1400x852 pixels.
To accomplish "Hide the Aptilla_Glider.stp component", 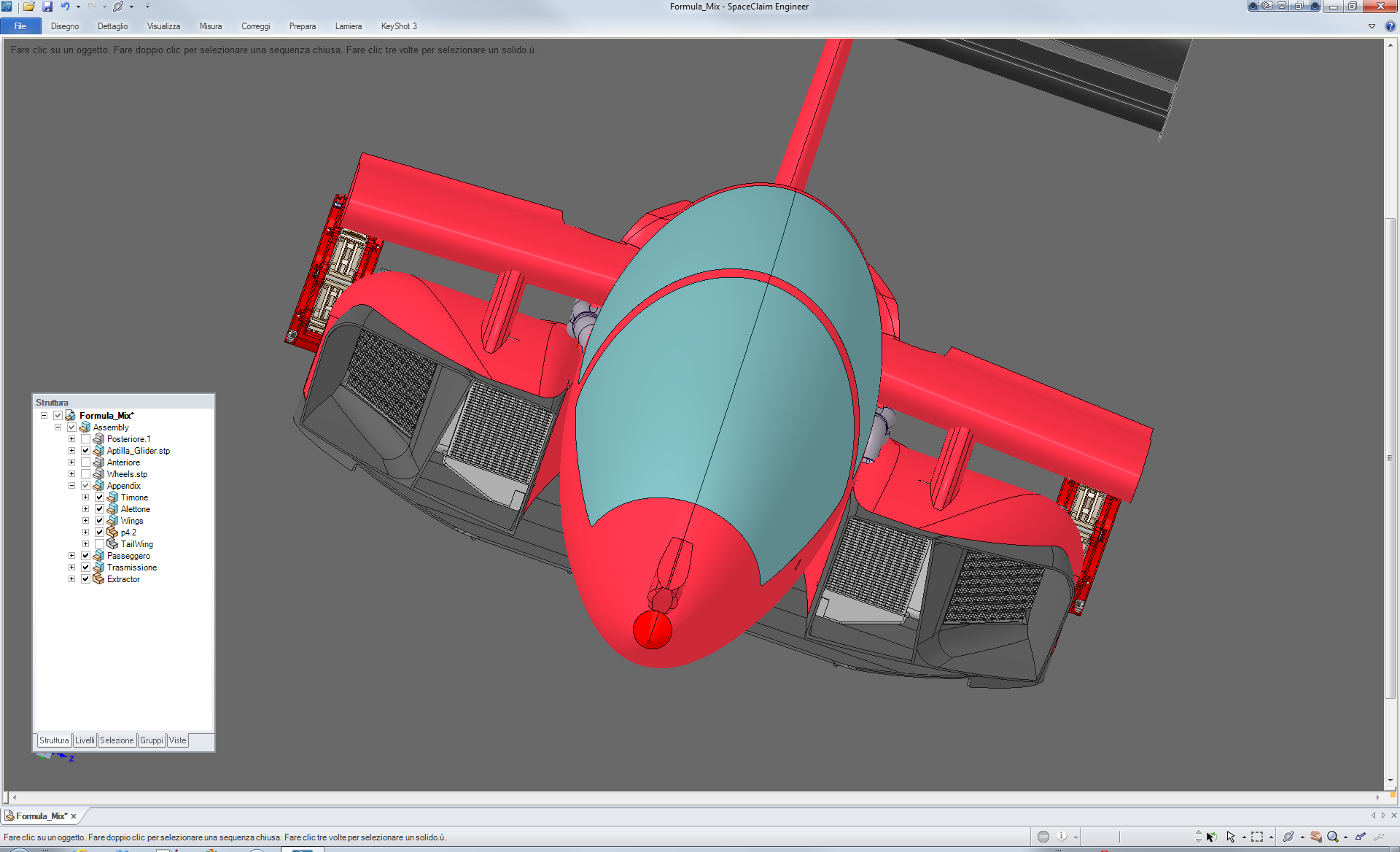I will 85,451.
